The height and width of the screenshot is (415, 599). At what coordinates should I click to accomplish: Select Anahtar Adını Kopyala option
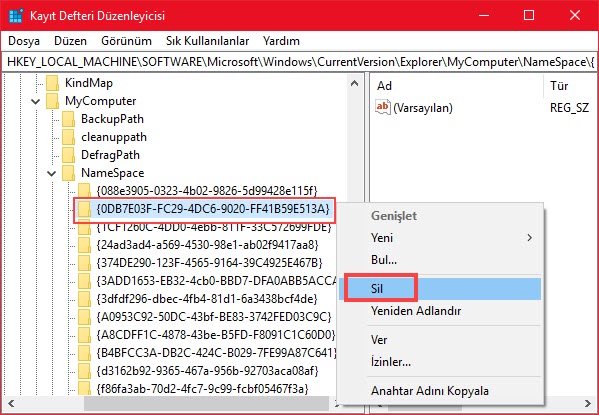[x=440, y=391]
